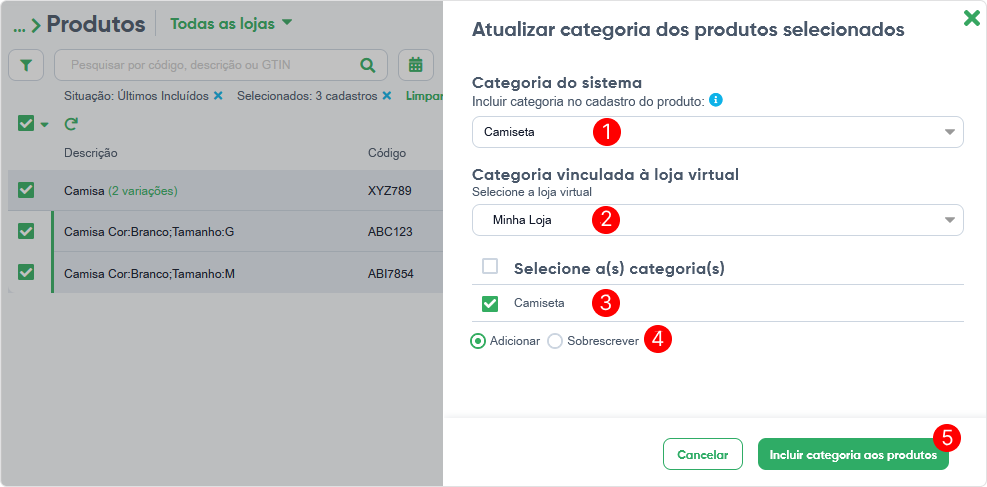Click the filter funnel icon
Screen dimensions: 987x487
26,65
